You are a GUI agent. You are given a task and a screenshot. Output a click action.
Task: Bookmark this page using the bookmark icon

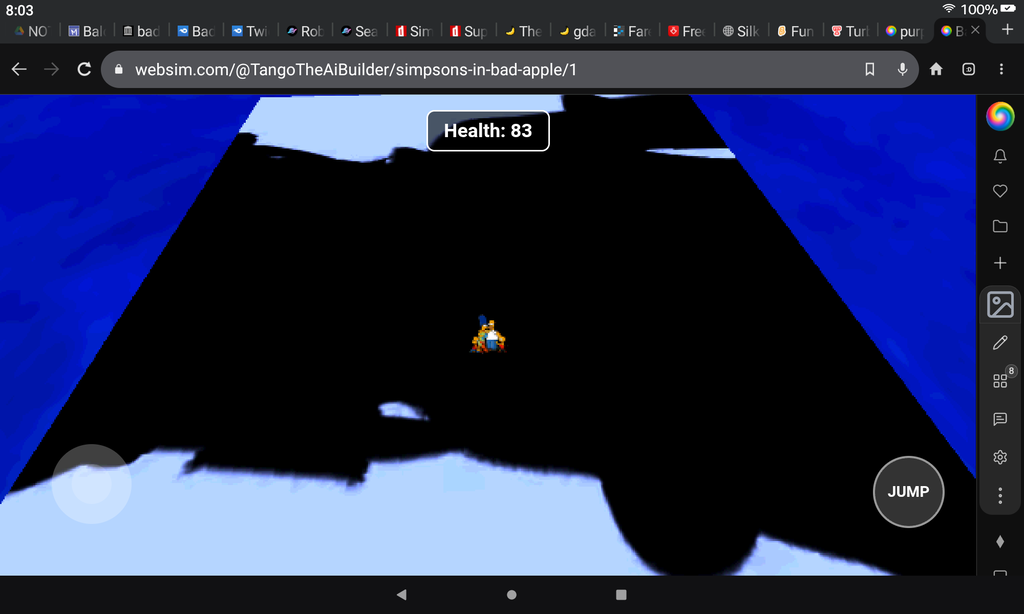870,69
